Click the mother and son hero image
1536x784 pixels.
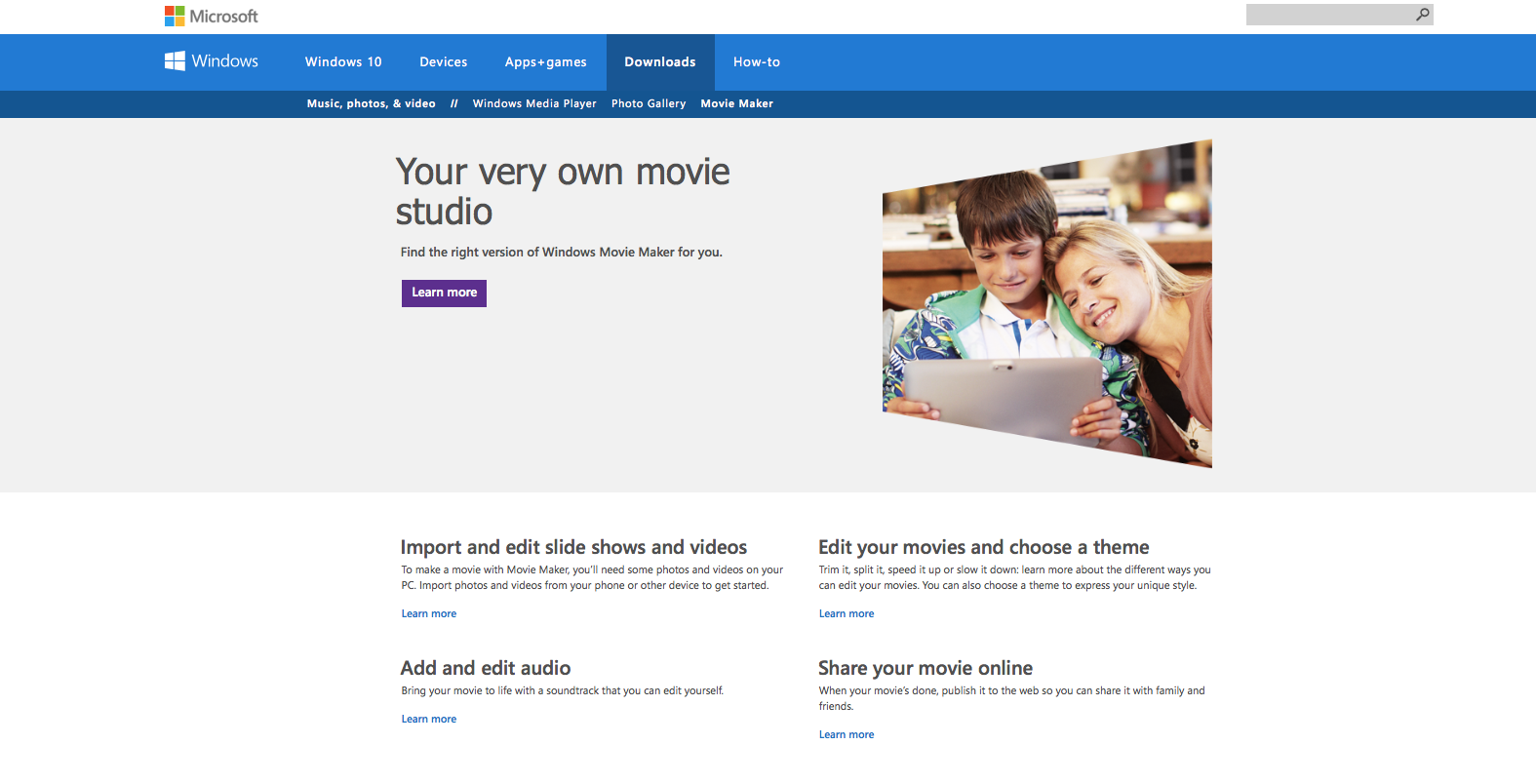pos(1047,303)
